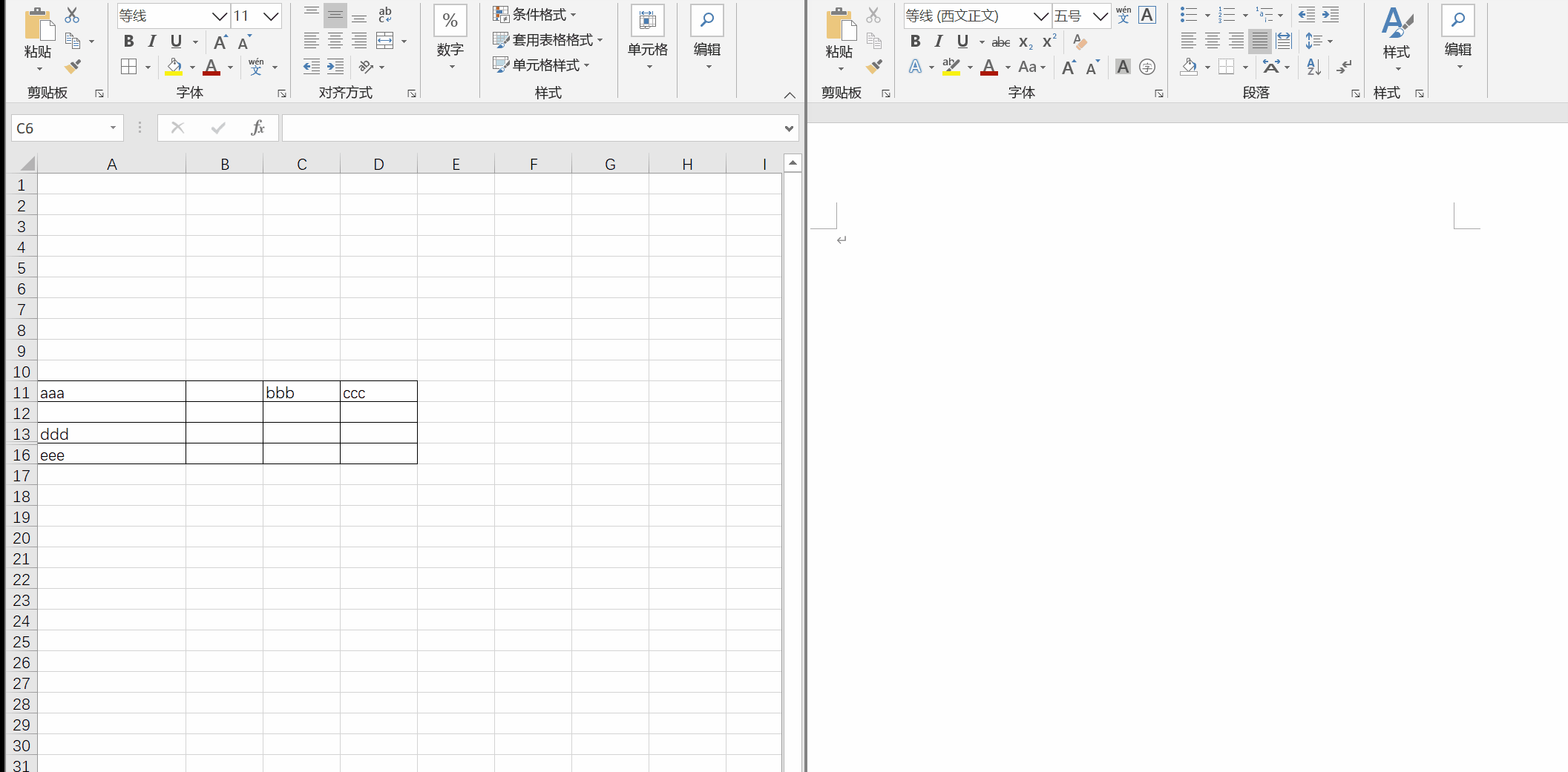Select cell containing ddd
The image size is (1568, 772).
click(112, 433)
